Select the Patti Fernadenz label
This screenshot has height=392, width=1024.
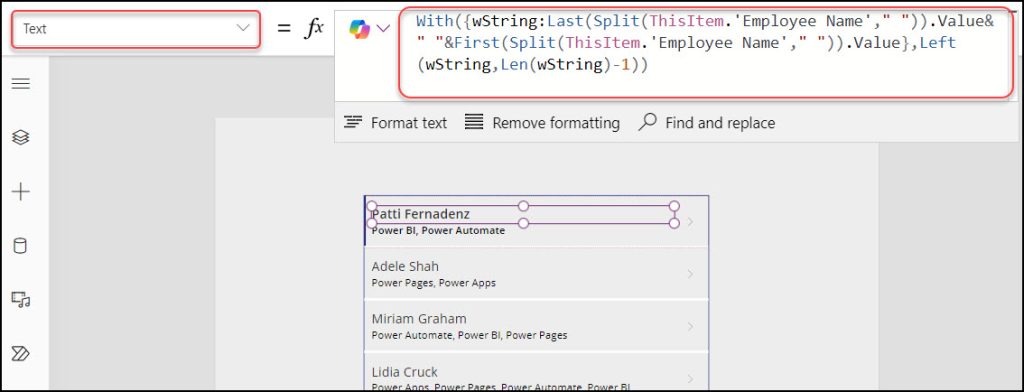(421, 214)
